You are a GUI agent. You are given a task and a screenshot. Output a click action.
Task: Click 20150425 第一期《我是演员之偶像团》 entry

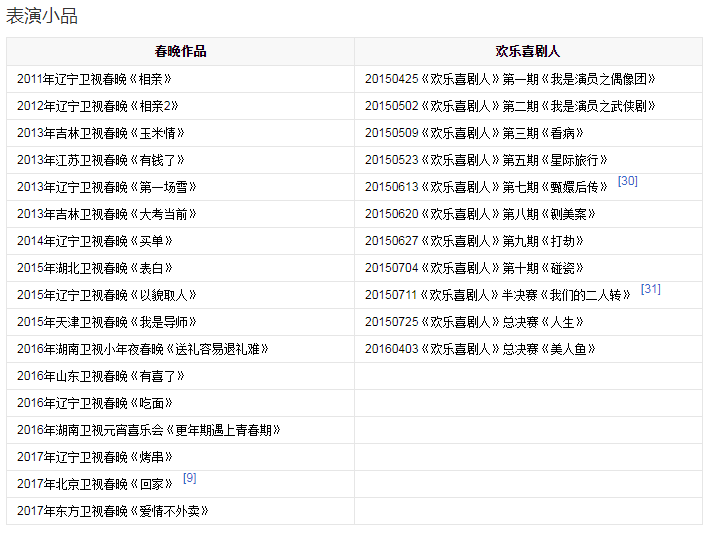point(510,79)
